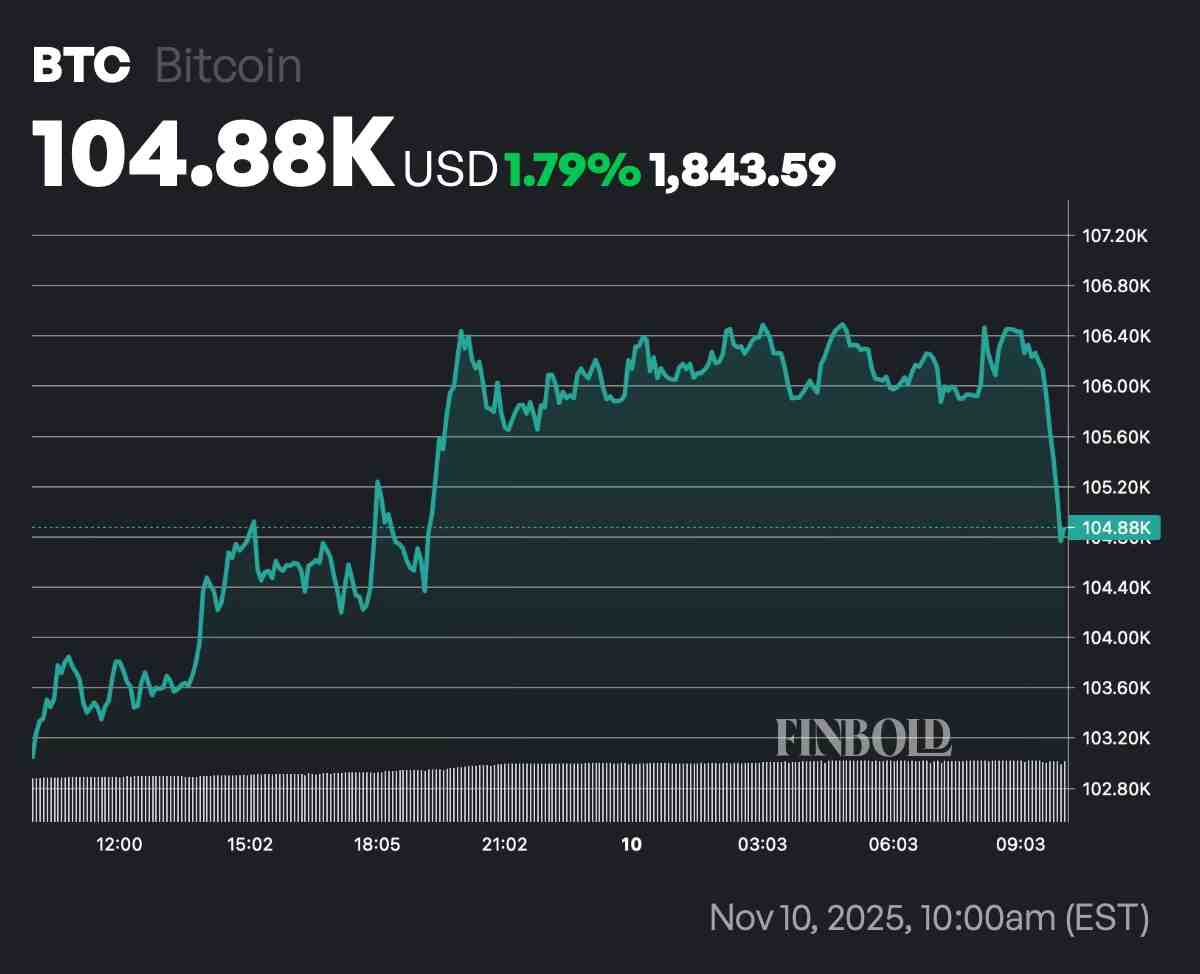1200x974 pixels.
Task: Click the 09:03 time axis marker
Action: coord(1020,845)
